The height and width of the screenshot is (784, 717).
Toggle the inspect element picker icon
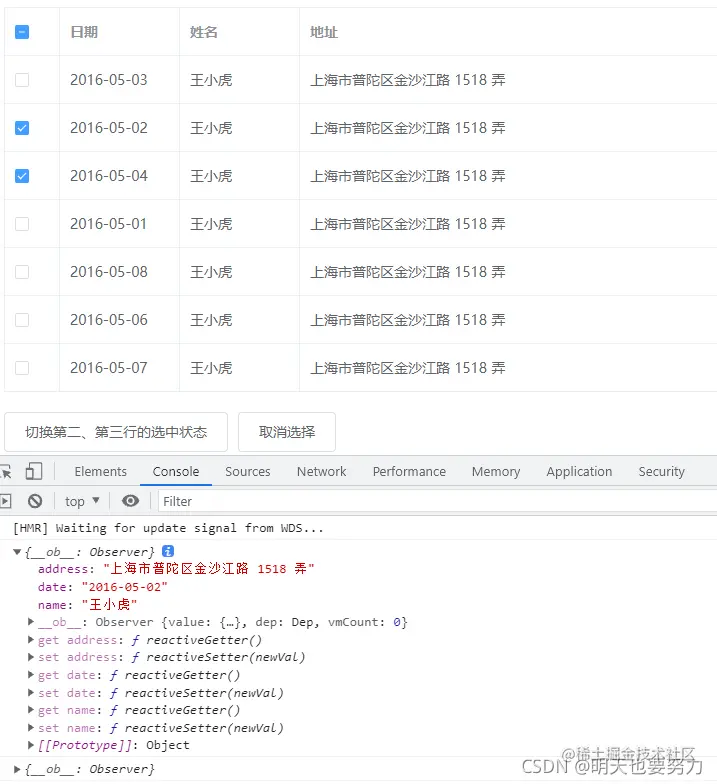point(6,472)
